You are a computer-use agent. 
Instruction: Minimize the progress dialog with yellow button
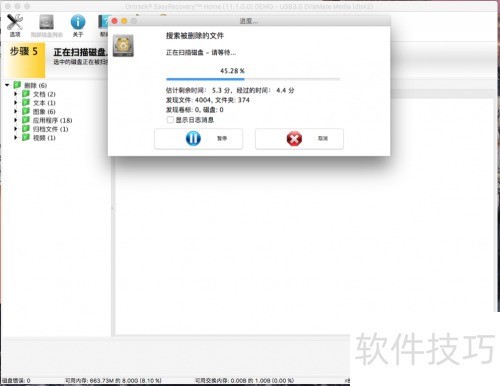click(x=124, y=21)
